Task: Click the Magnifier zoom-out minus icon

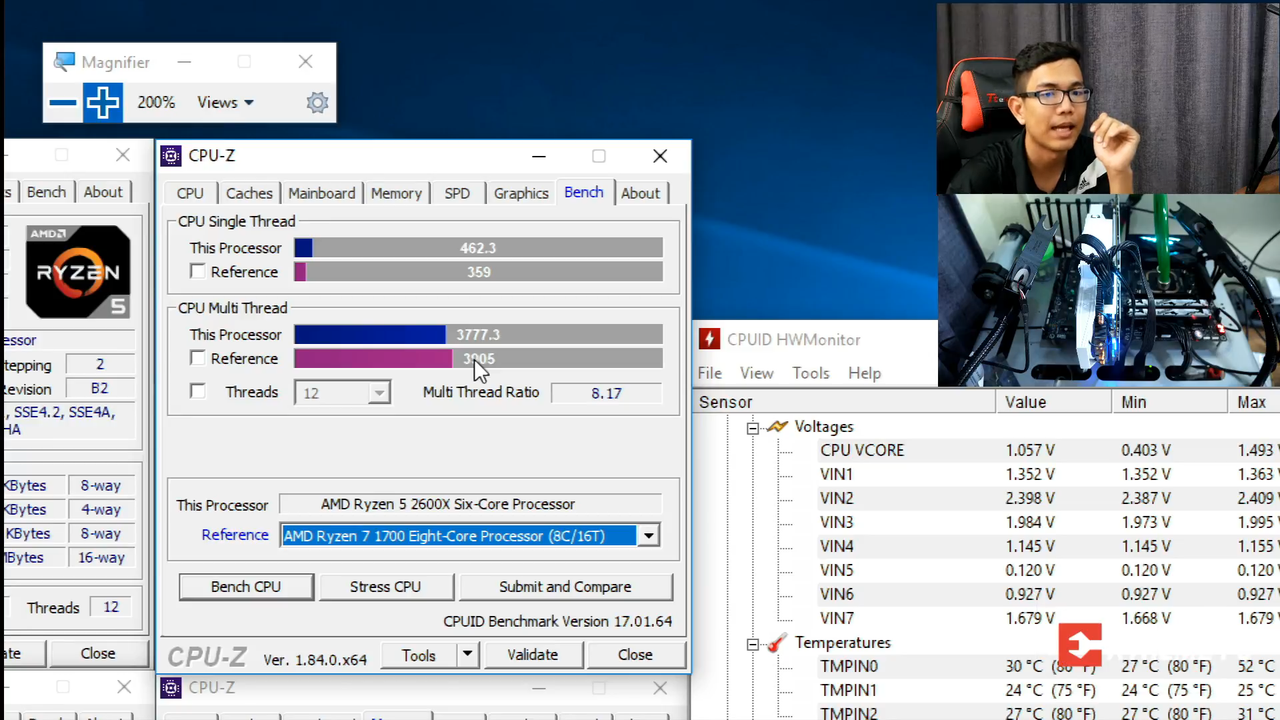Action: pyautogui.click(x=62, y=102)
